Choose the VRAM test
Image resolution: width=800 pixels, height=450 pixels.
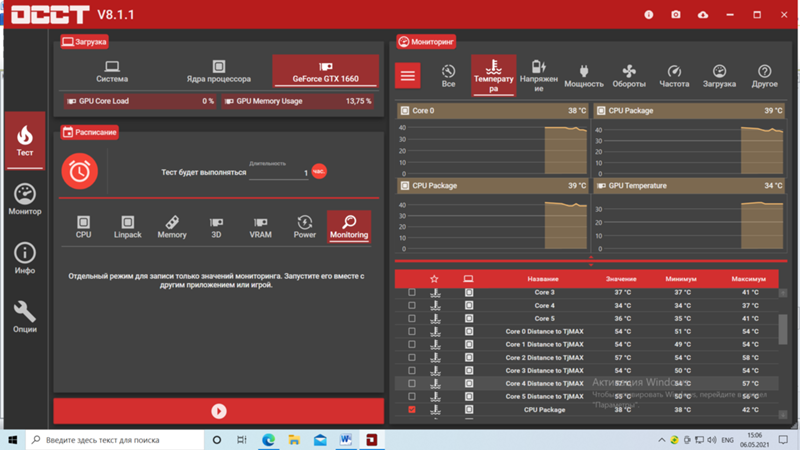260,227
